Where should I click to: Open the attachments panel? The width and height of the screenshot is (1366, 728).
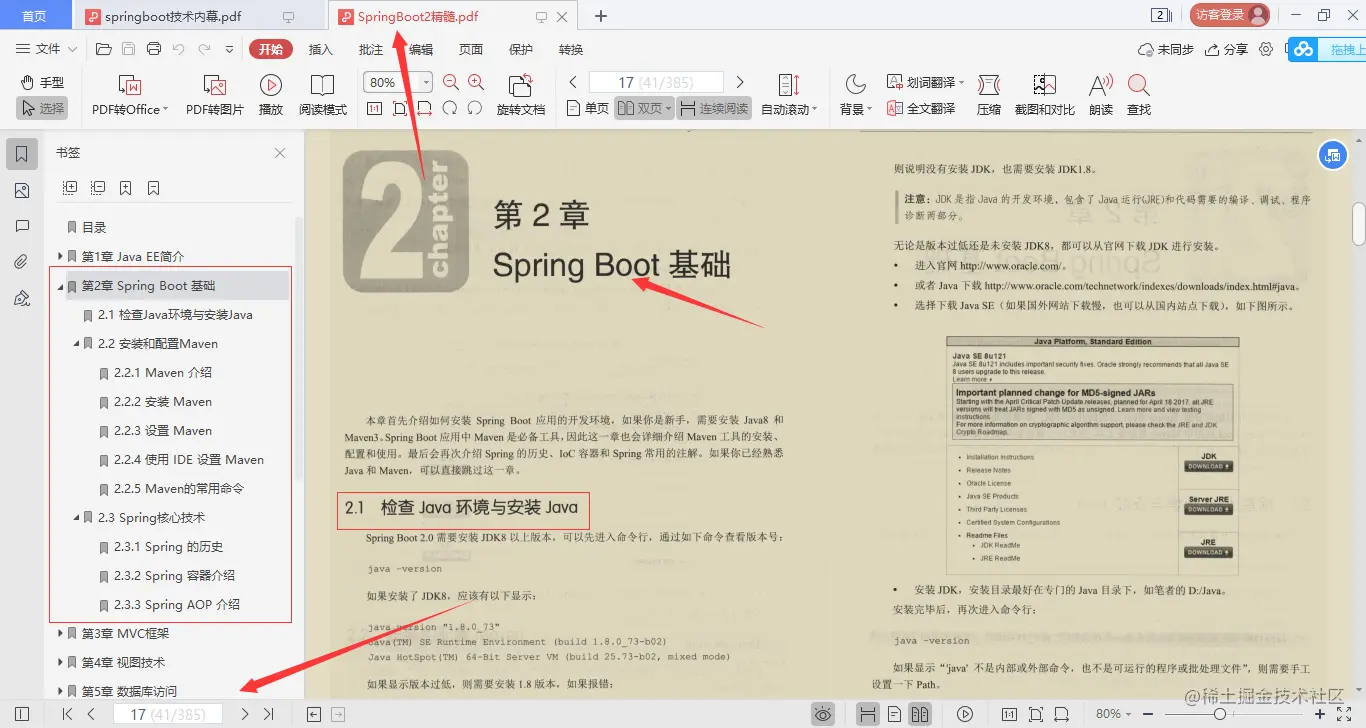tap(22, 261)
